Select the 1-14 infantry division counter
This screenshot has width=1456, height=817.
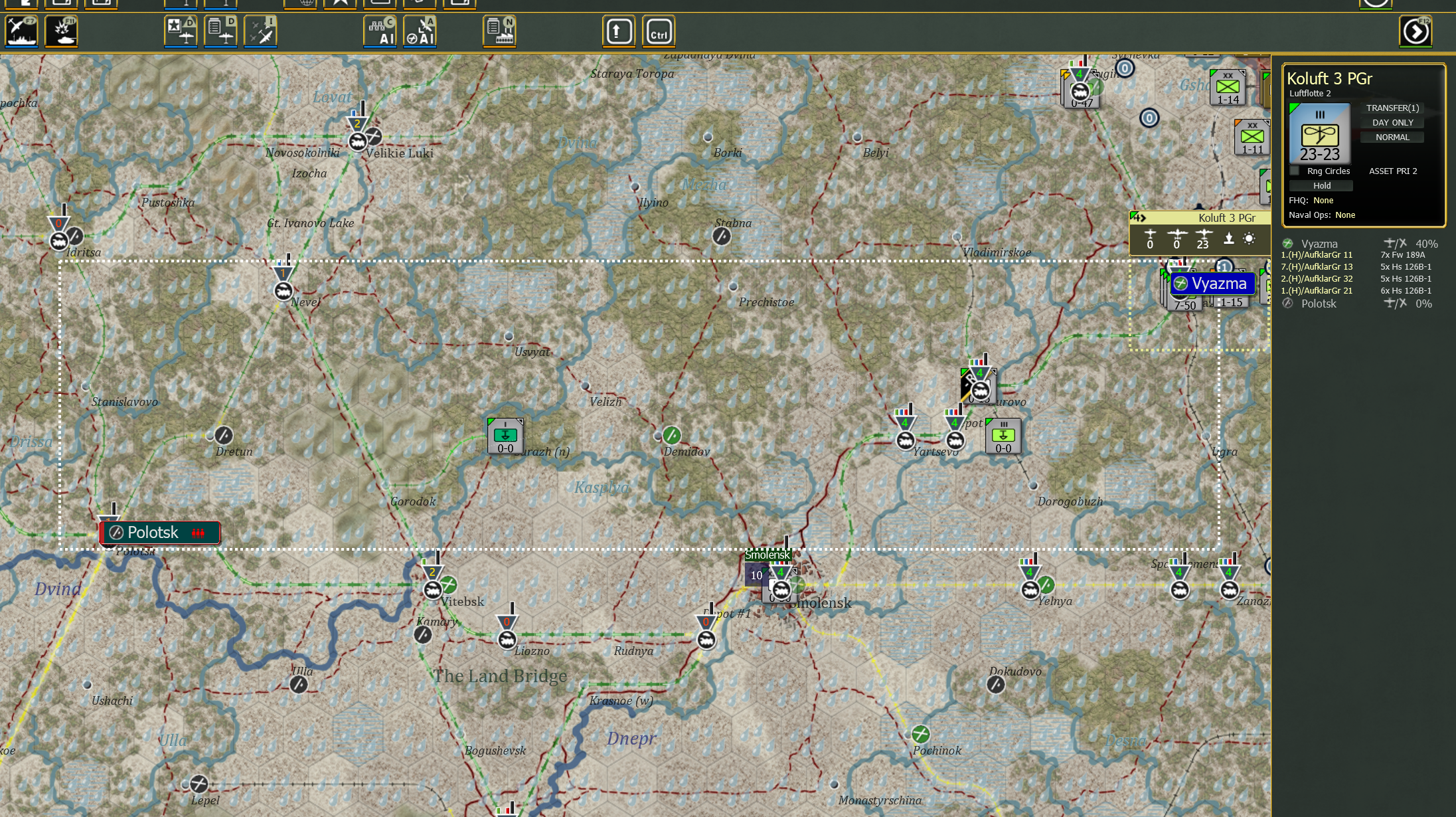1228,87
